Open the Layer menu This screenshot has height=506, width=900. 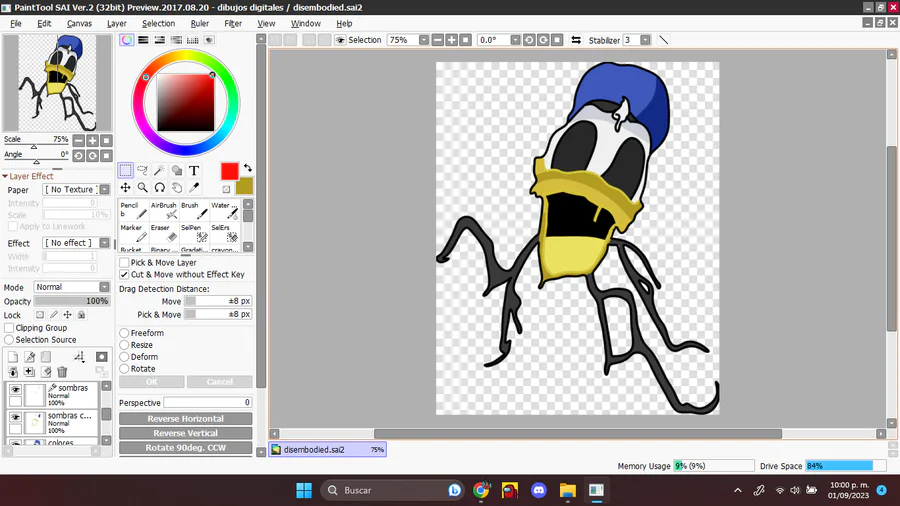tap(117, 24)
